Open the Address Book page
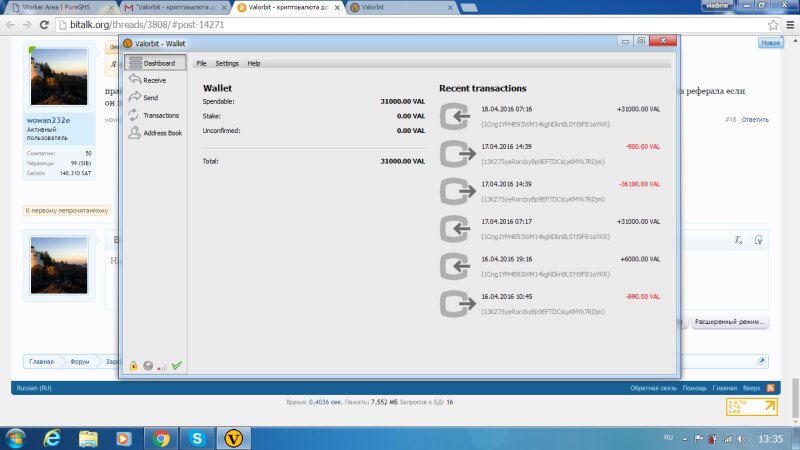The image size is (800, 450). (156, 132)
